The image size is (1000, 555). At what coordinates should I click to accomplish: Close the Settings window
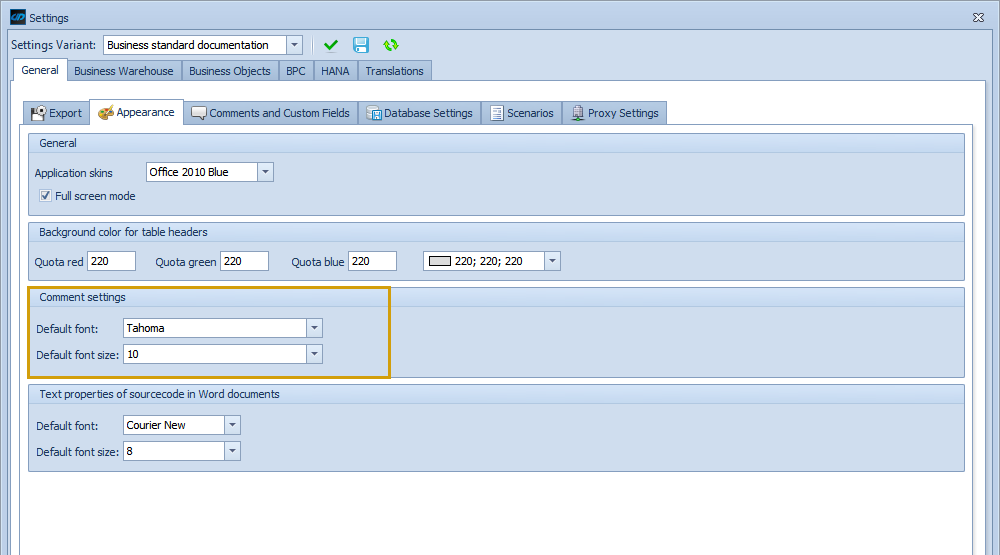[978, 17]
